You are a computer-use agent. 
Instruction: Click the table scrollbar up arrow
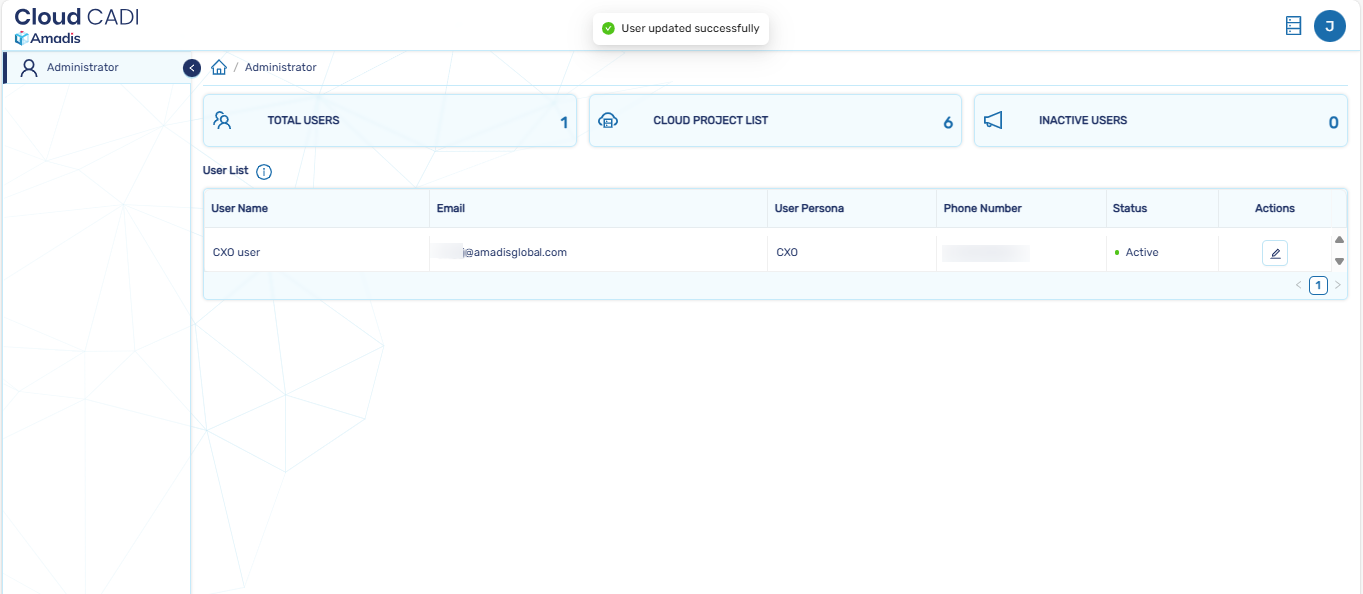(1339, 240)
